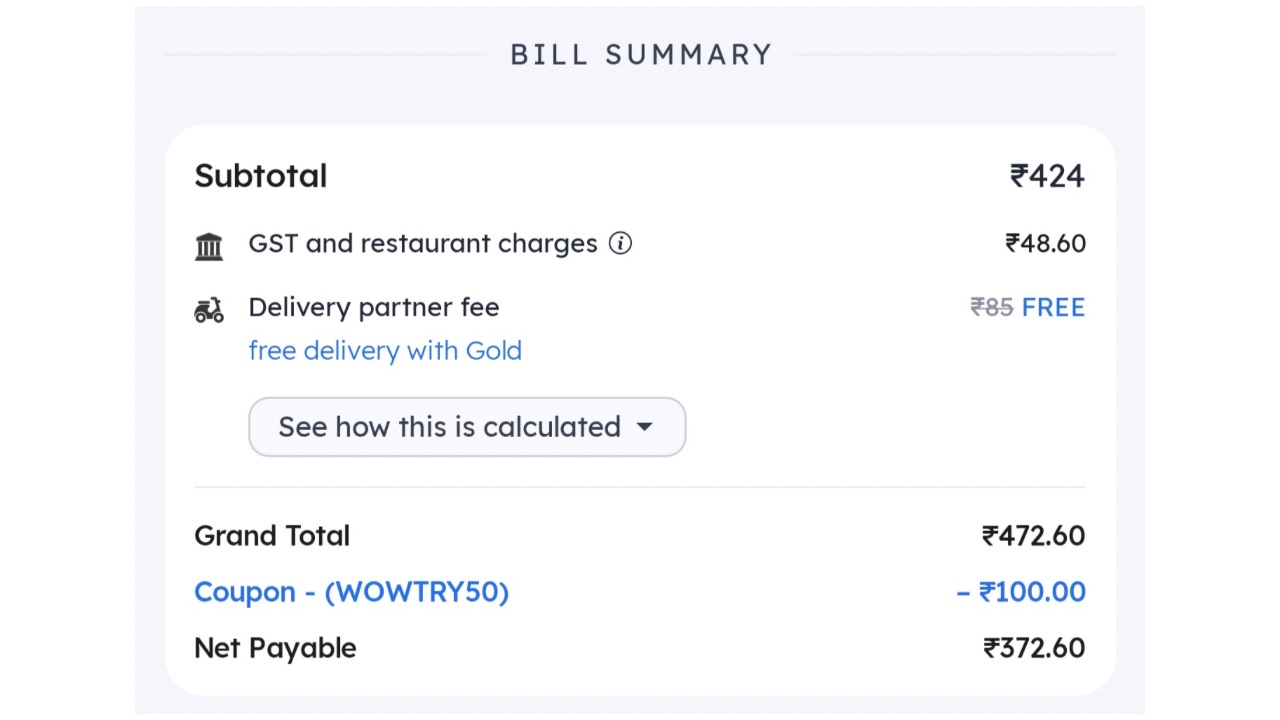Click the struck-through ₹85 delivery fee

(992, 307)
